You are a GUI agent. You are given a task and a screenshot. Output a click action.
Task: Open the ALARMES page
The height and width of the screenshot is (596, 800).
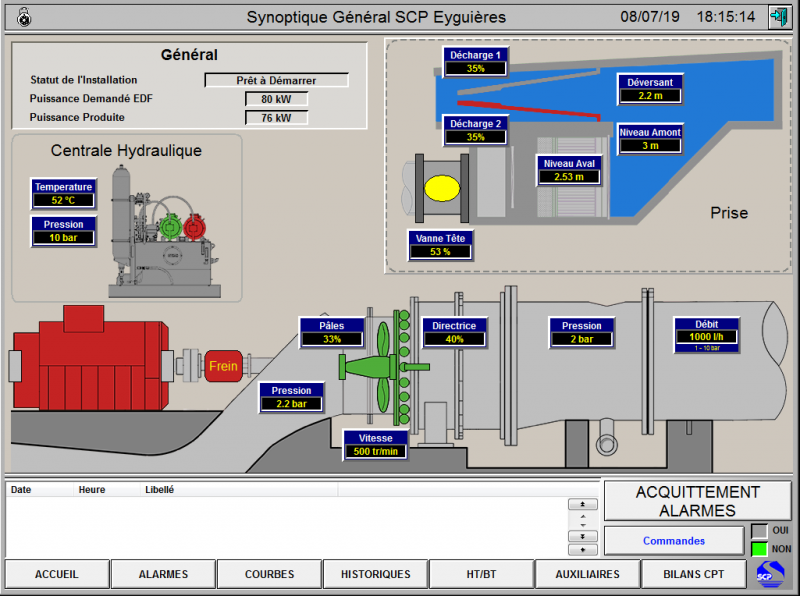[x=163, y=574]
